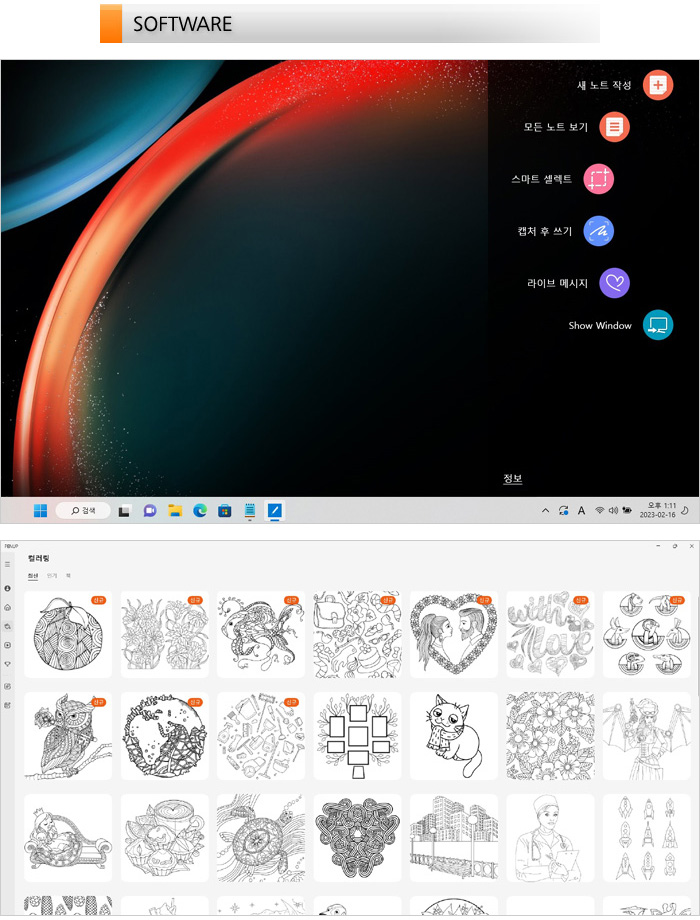Open the owl on branch coloring page

[x=68, y=735]
